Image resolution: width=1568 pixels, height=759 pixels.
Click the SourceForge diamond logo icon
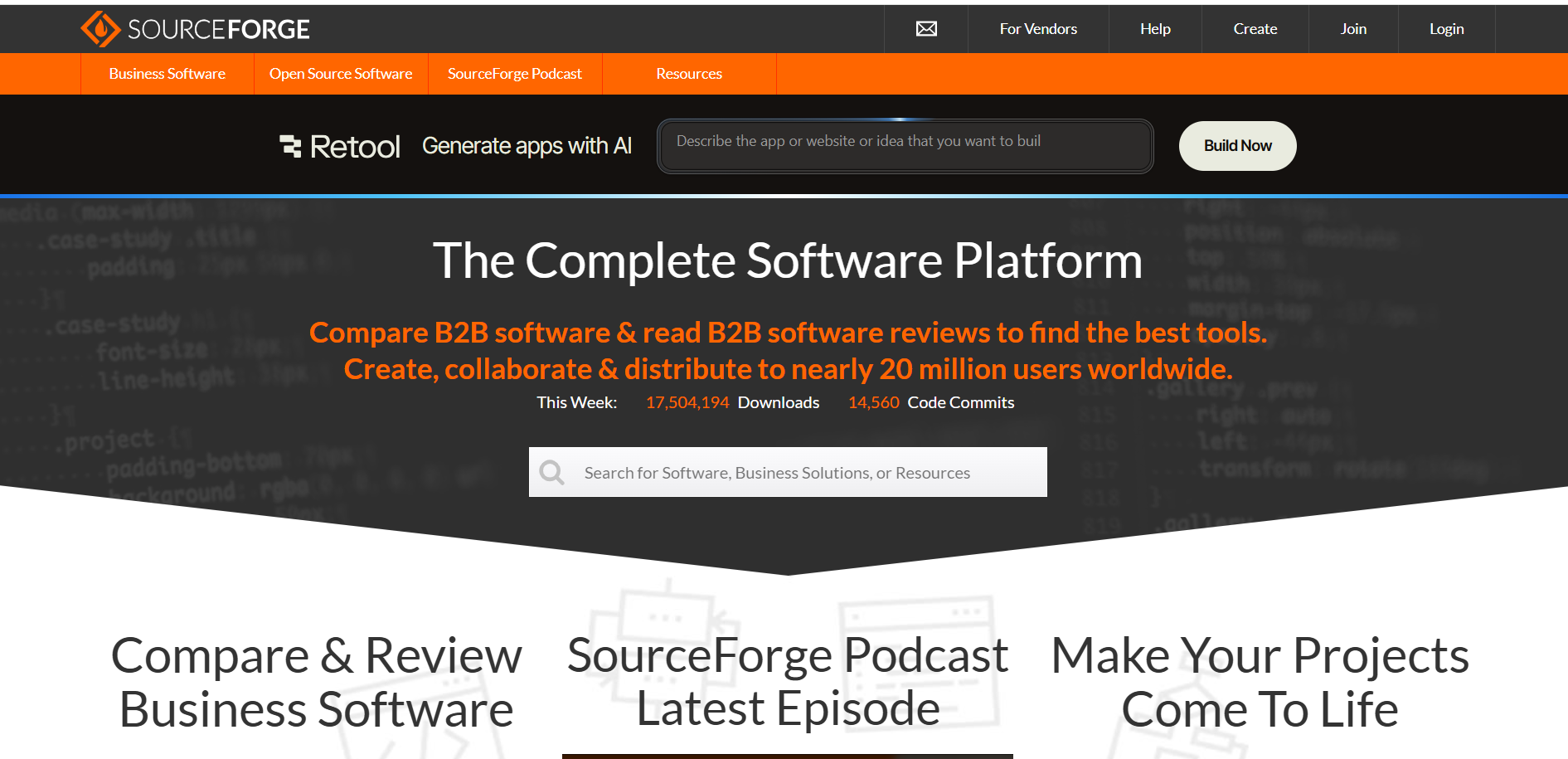click(x=100, y=29)
